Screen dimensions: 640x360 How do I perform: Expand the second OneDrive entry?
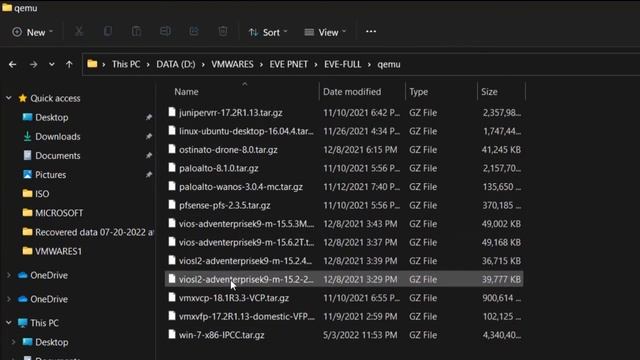(9, 299)
